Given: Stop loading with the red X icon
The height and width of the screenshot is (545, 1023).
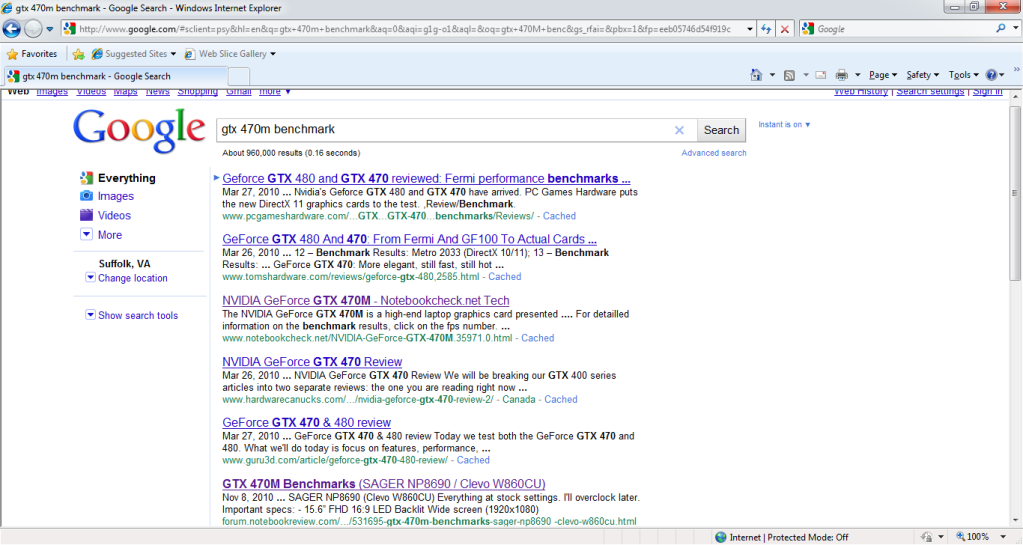Looking at the screenshot, I should (x=785, y=29).
